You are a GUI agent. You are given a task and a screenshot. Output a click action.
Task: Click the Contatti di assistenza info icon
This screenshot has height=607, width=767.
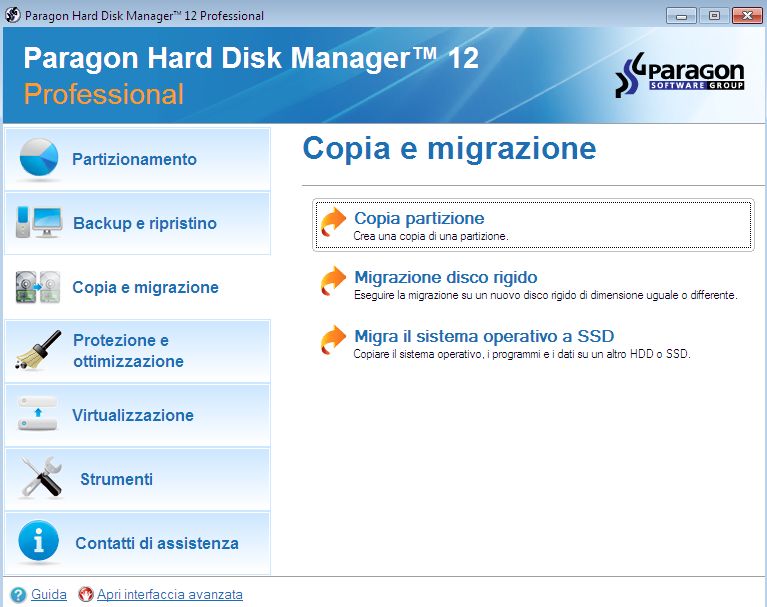tap(39, 540)
